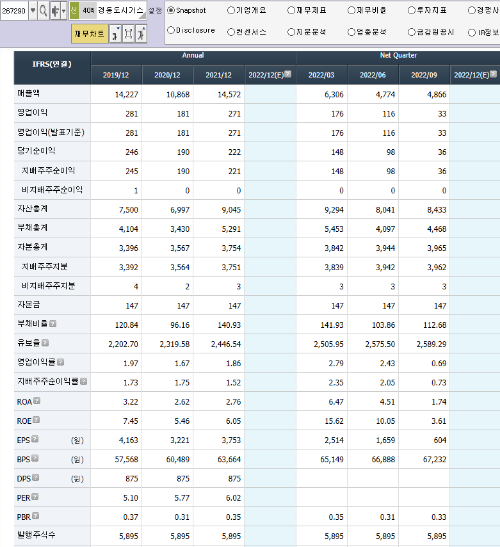The width and height of the screenshot is (500, 547).
Task: Click the 2022/09 column header
Action: (x=424, y=75)
